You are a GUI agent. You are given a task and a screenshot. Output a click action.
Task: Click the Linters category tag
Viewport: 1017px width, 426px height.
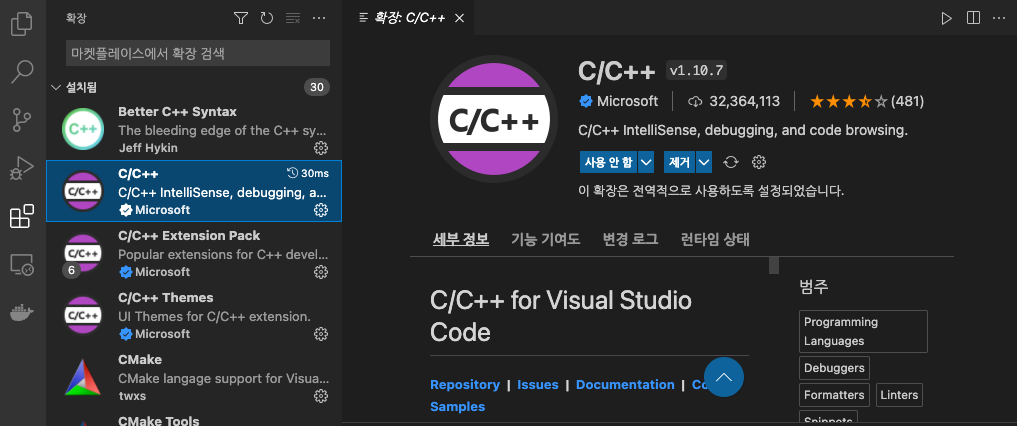pyautogui.click(x=899, y=394)
